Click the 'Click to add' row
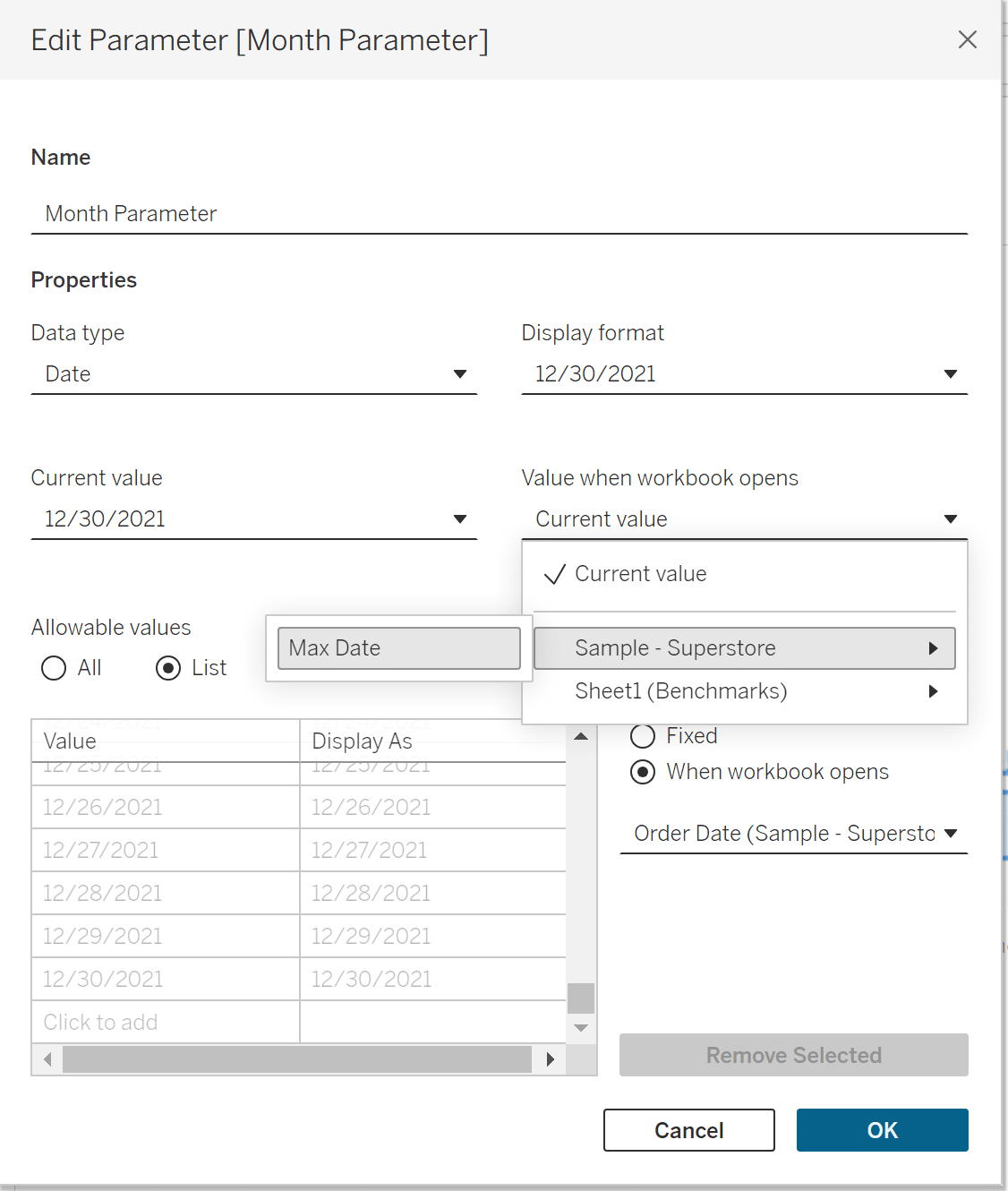1008x1191 pixels. coord(166,1022)
